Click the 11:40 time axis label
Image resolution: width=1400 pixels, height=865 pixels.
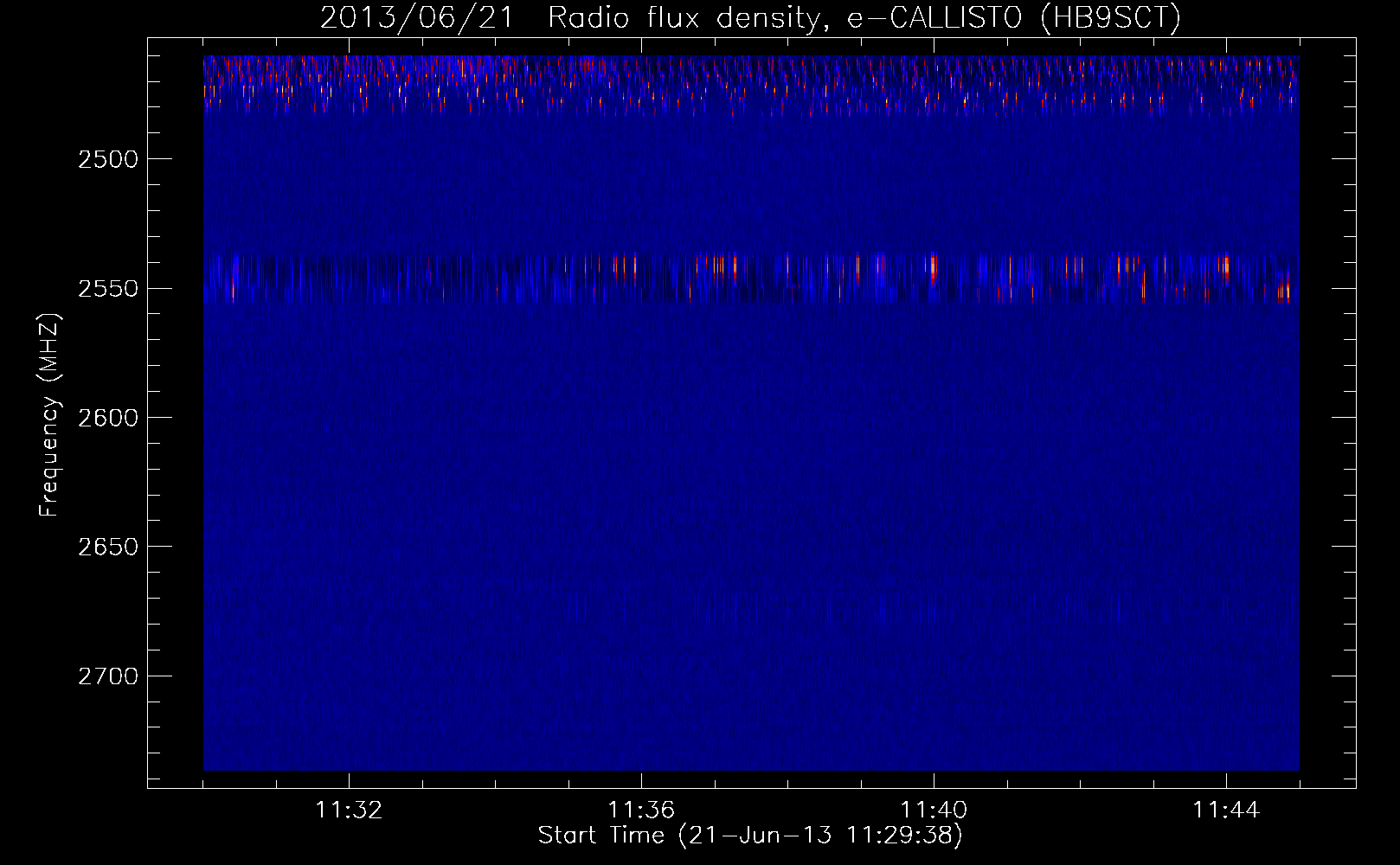click(934, 811)
